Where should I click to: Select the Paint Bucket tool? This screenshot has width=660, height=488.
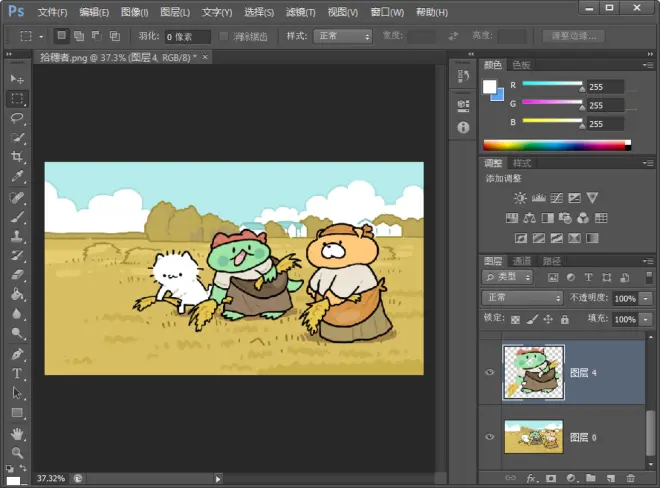[x=17, y=294]
